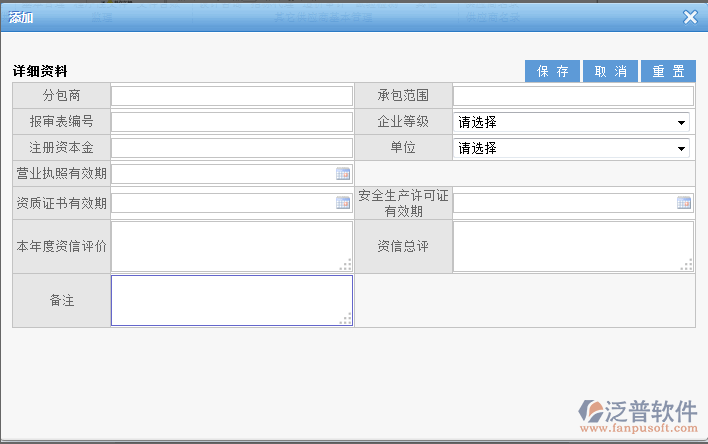Close the 添加 dialog
The image size is (708, 444).
click(x=690, y=17)
